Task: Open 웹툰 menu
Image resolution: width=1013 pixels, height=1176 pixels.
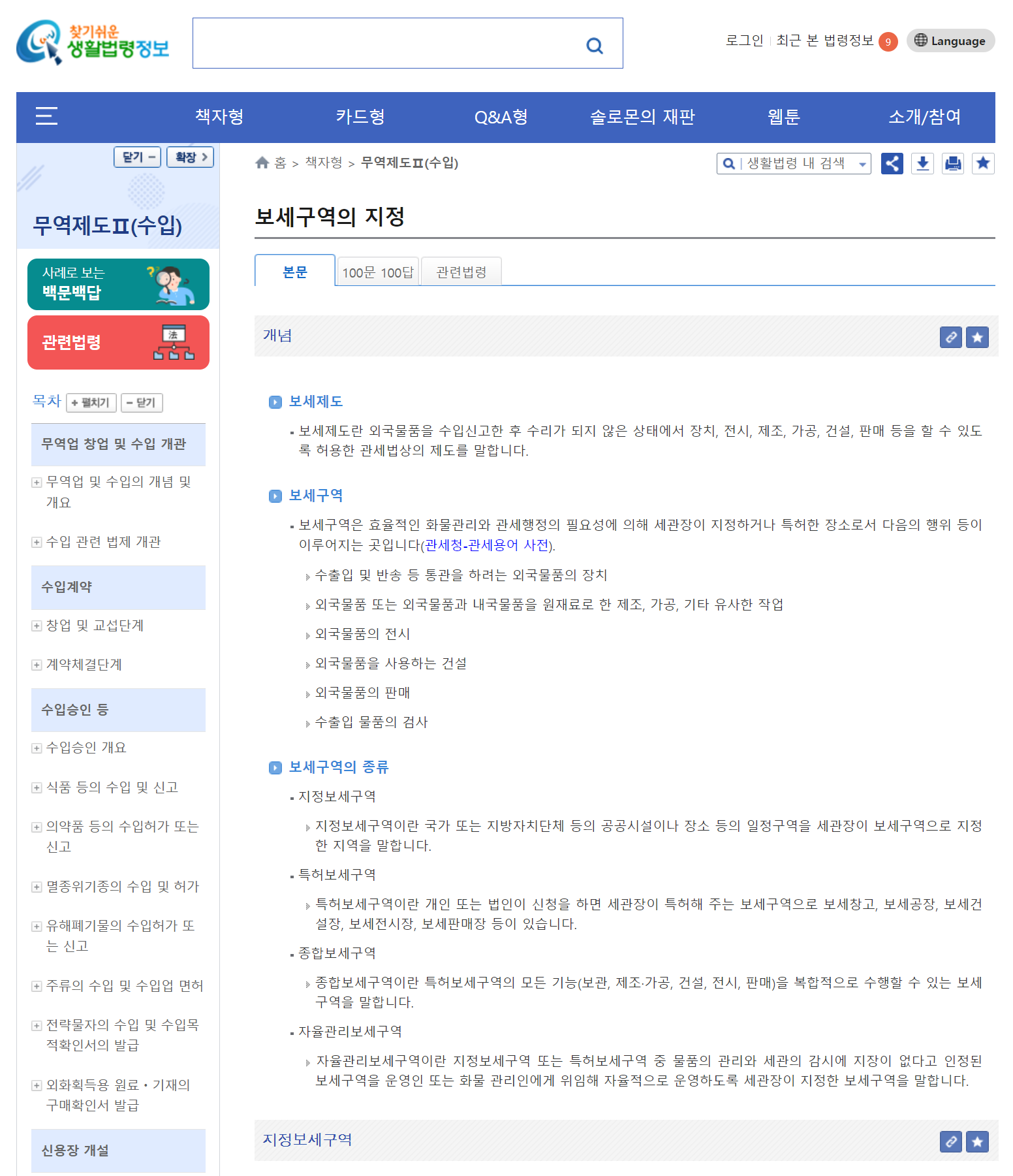Action: click(x=783, y=117)
